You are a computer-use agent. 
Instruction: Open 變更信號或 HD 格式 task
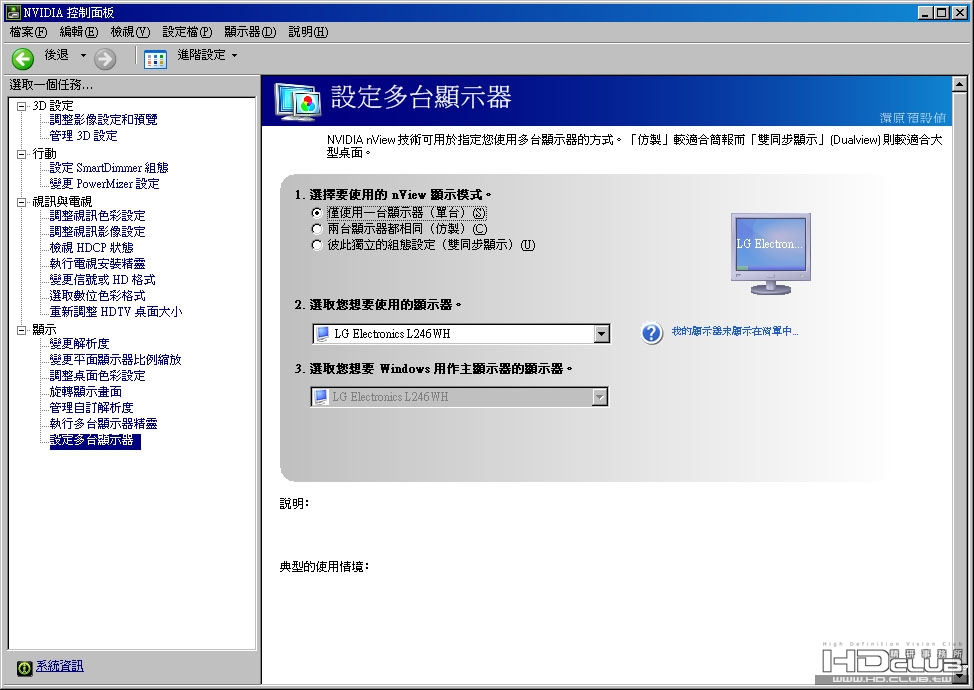(x=102, y=280)
